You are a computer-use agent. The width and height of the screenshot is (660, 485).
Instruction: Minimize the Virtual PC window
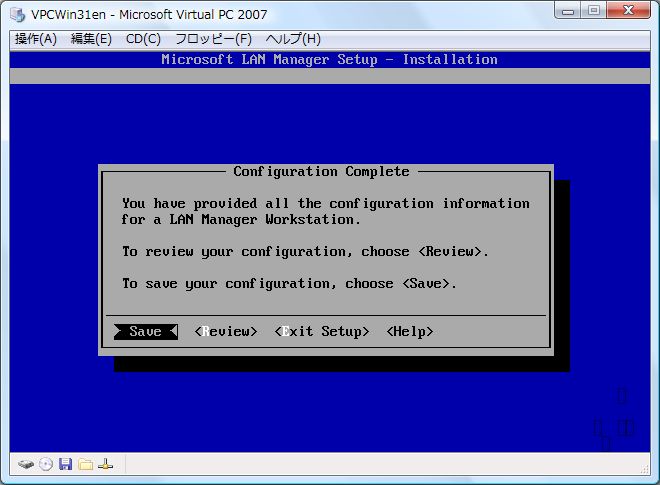coord(568,11)
